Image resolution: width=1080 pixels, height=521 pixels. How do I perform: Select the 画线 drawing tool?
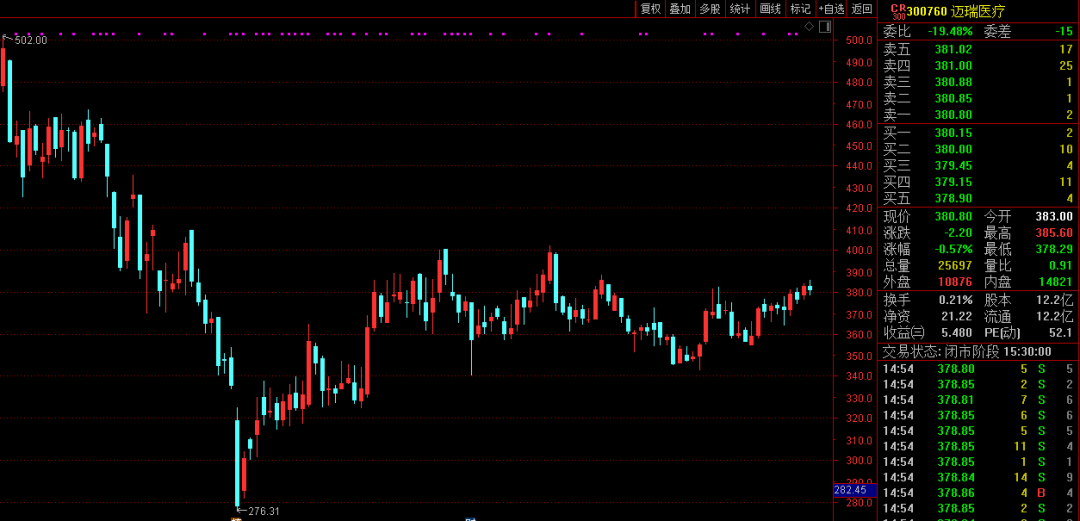pyautogui.click(x=770, y=9)
